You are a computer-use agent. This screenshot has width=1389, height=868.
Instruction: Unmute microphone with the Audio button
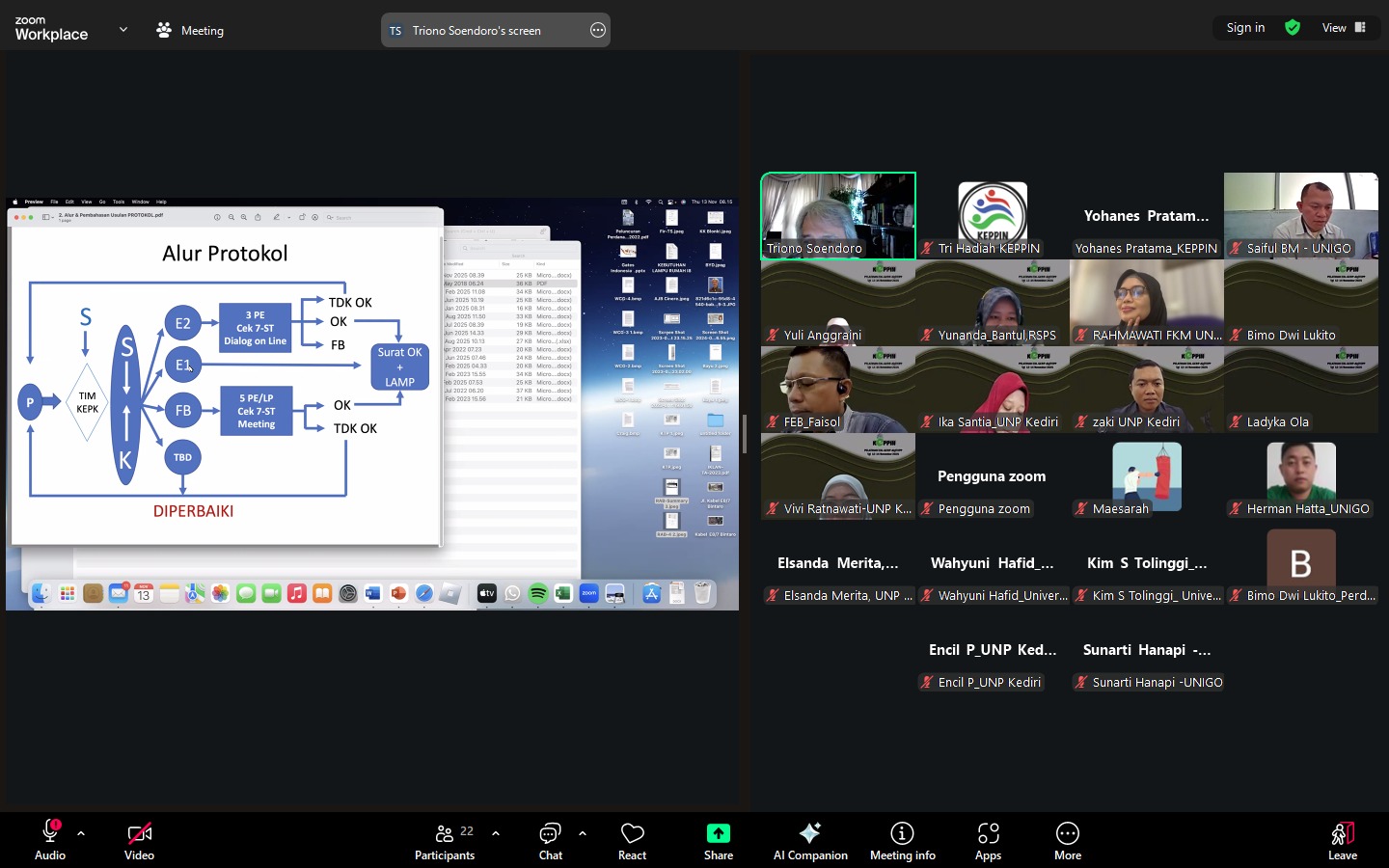pyautogui.click(x=50, y=839)
